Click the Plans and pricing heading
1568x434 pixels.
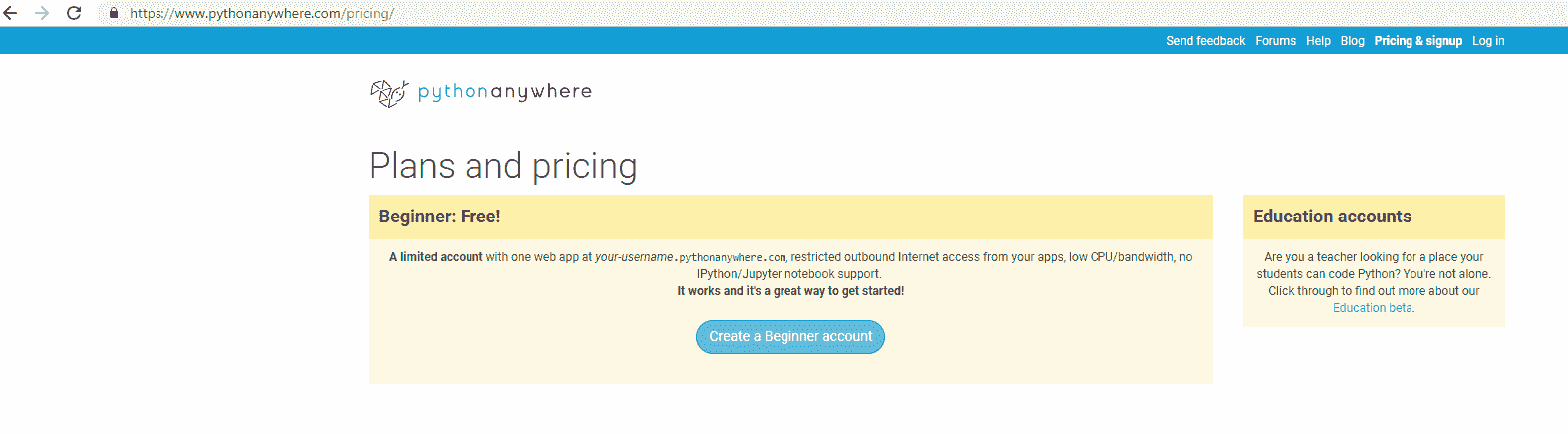click(x=502, y=166)
